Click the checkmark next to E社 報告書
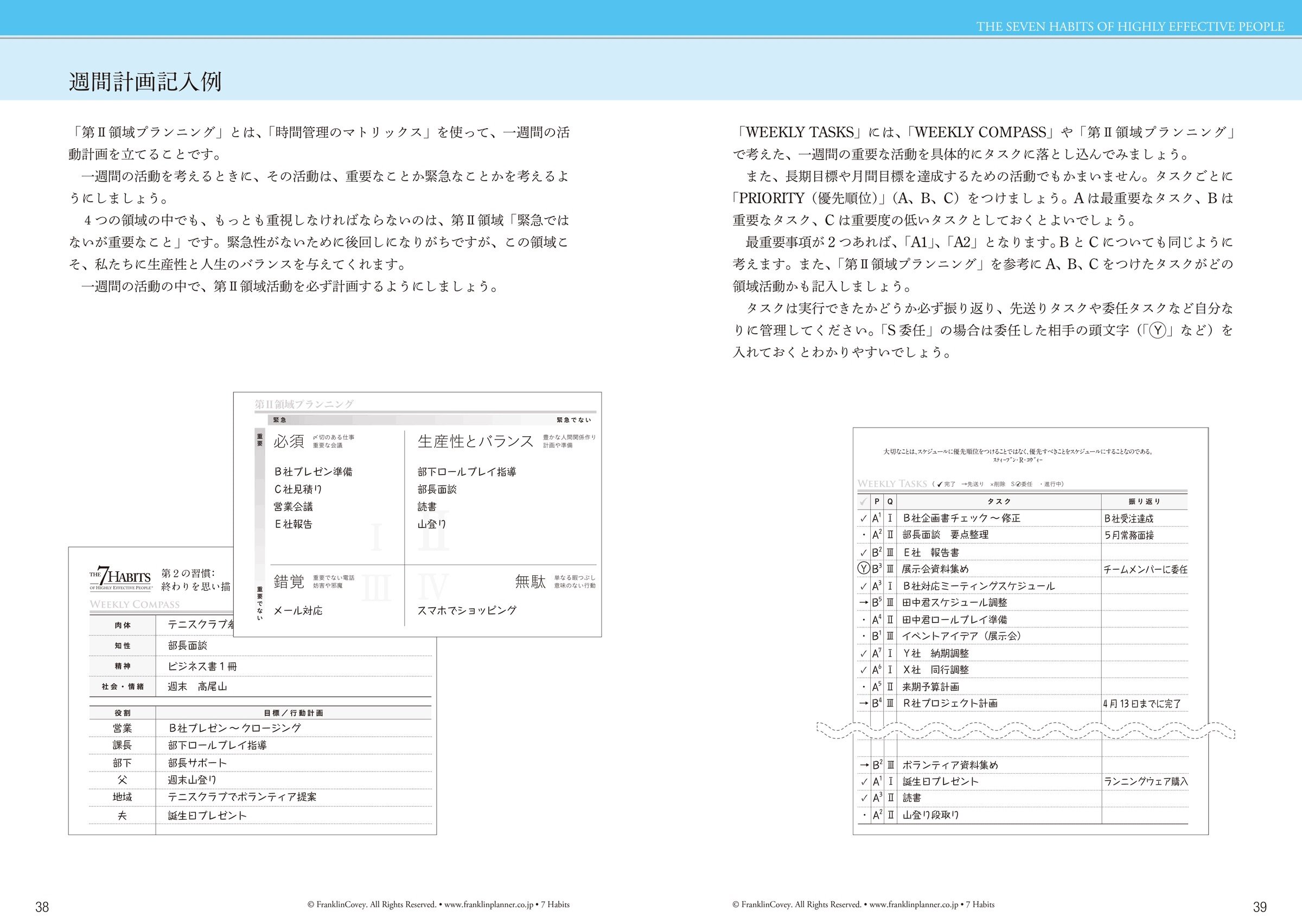The image size is (1302, 924). (x=864, y=552)
